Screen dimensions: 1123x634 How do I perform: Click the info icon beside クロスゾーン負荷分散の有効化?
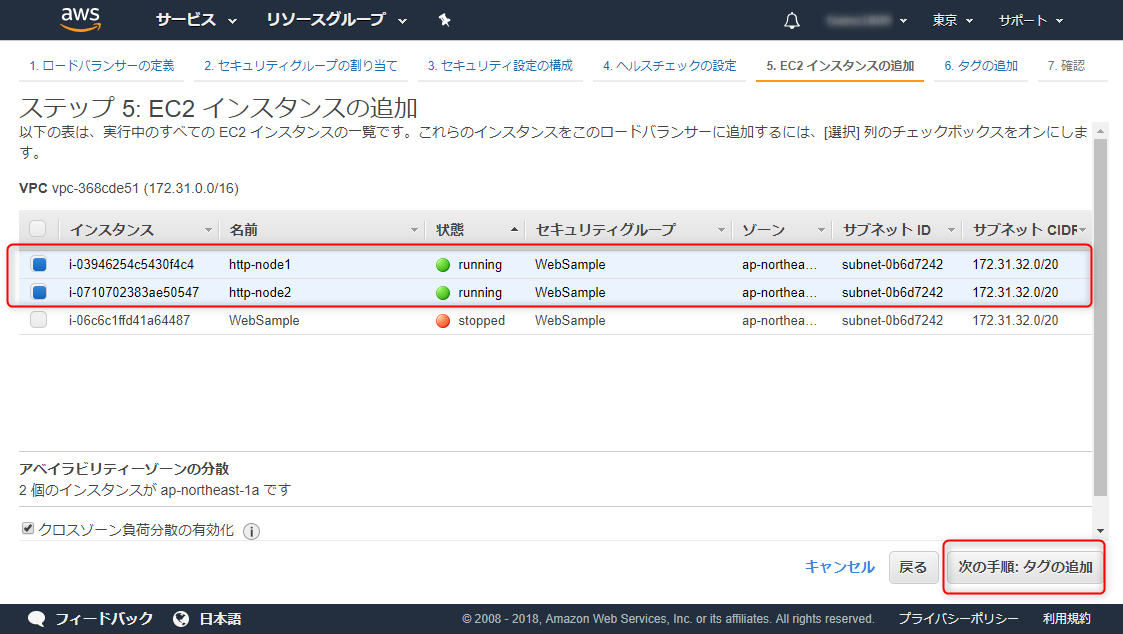(x=250, y=531)
